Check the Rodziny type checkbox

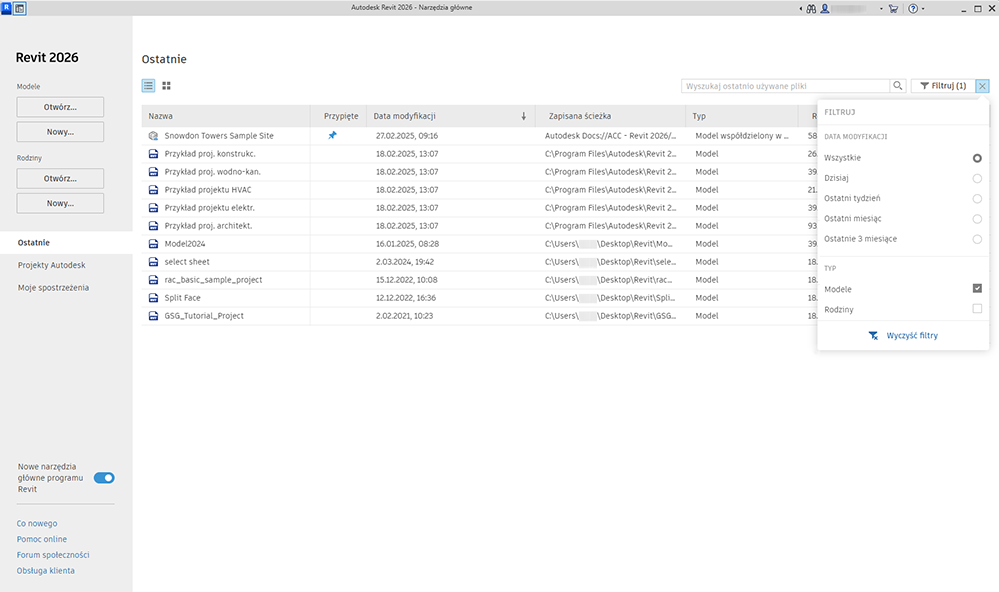[977, 308]
